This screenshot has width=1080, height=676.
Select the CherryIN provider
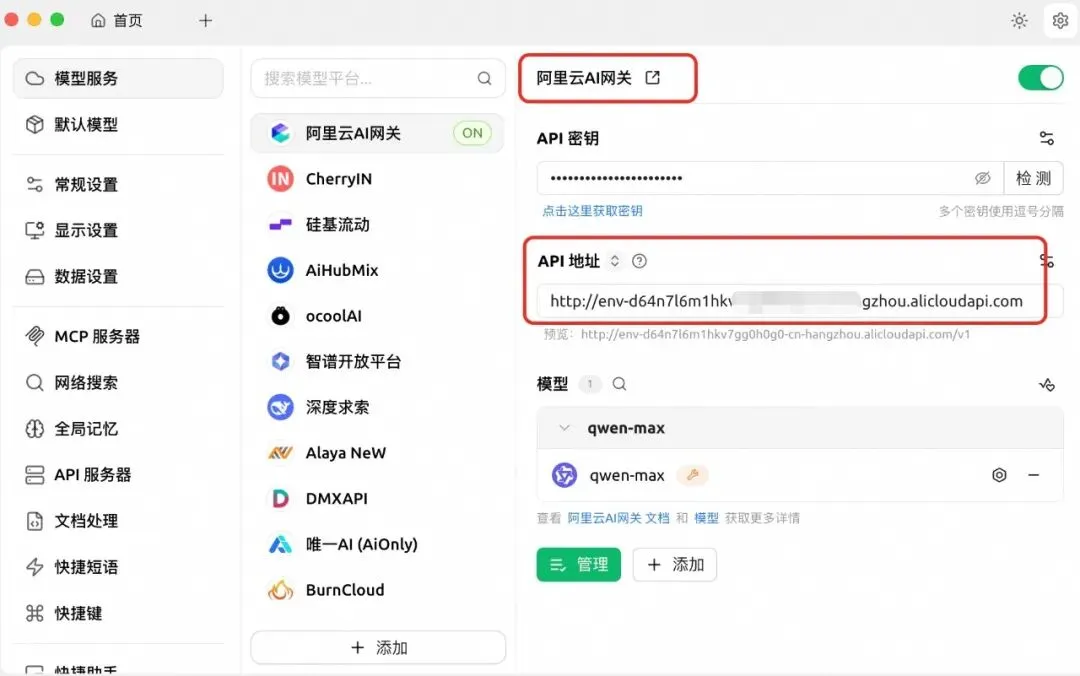[x=377, y=179]
